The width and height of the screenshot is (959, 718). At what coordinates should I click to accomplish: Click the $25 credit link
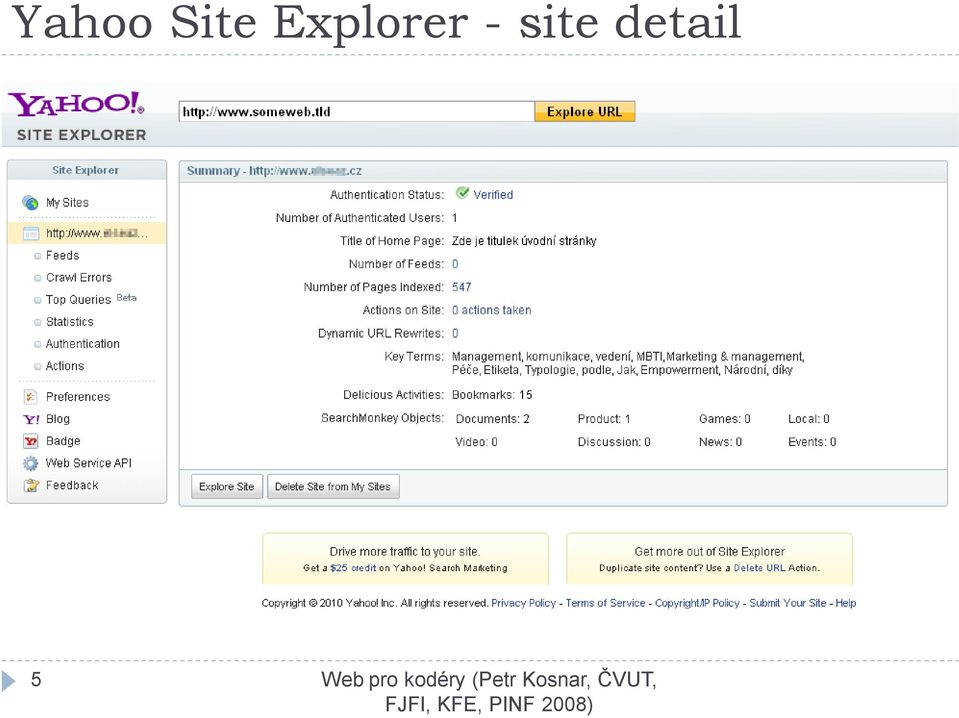353,568
